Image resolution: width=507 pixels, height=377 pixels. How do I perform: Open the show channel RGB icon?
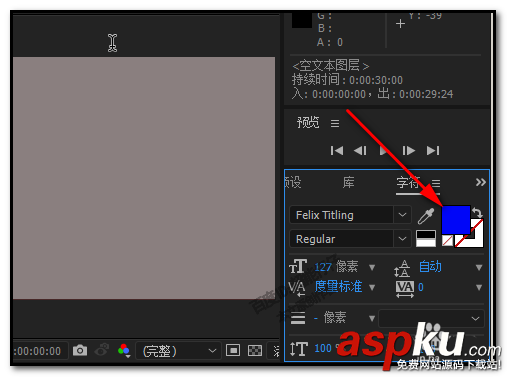[124, 350]
